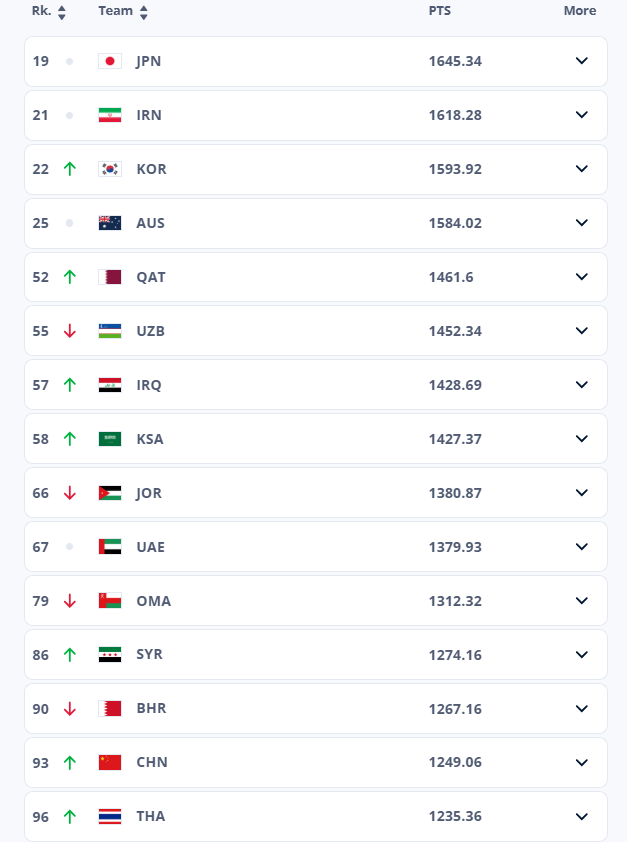The width and height of the screenshot is (627, 842).
Task: Click the Japan flag icon
Action: pyautogui.click(x=110, y=61)
